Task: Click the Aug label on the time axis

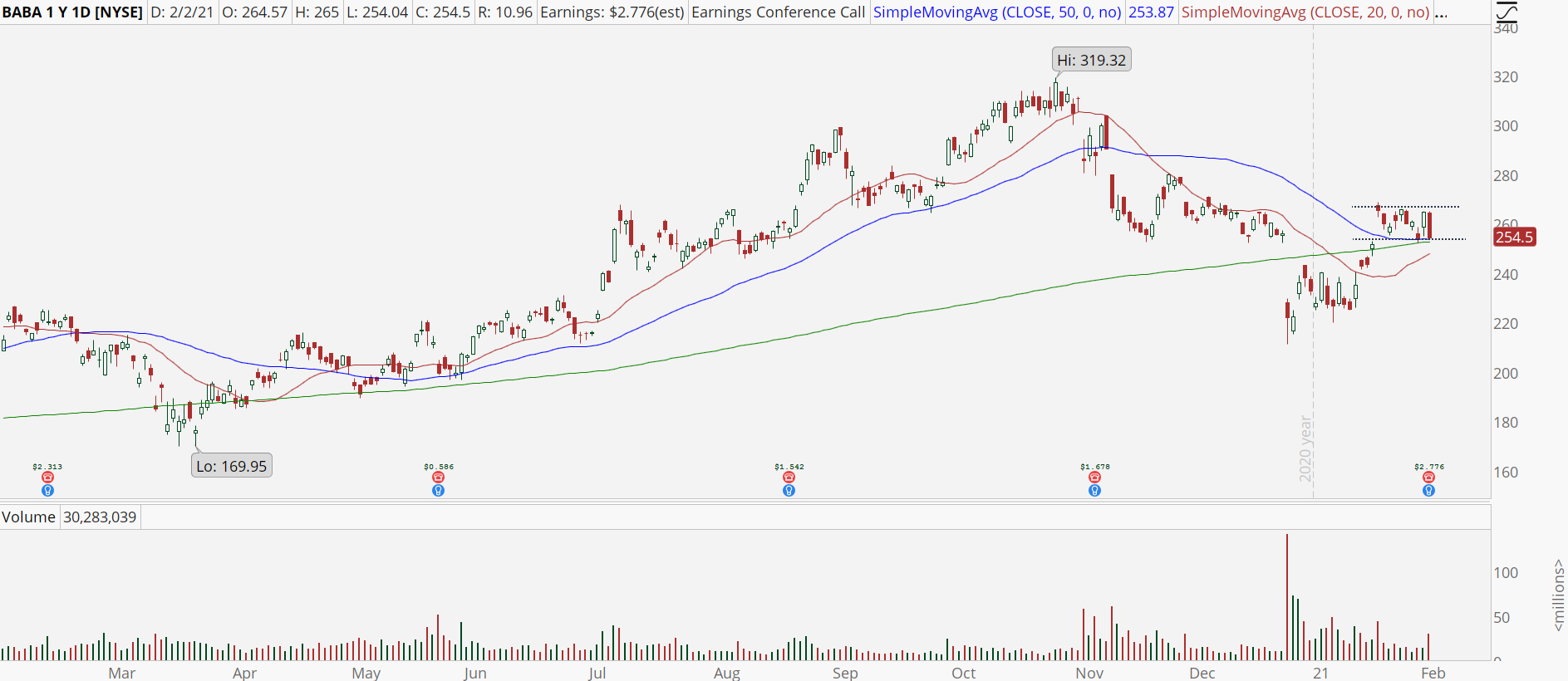Action: point(727,673)
